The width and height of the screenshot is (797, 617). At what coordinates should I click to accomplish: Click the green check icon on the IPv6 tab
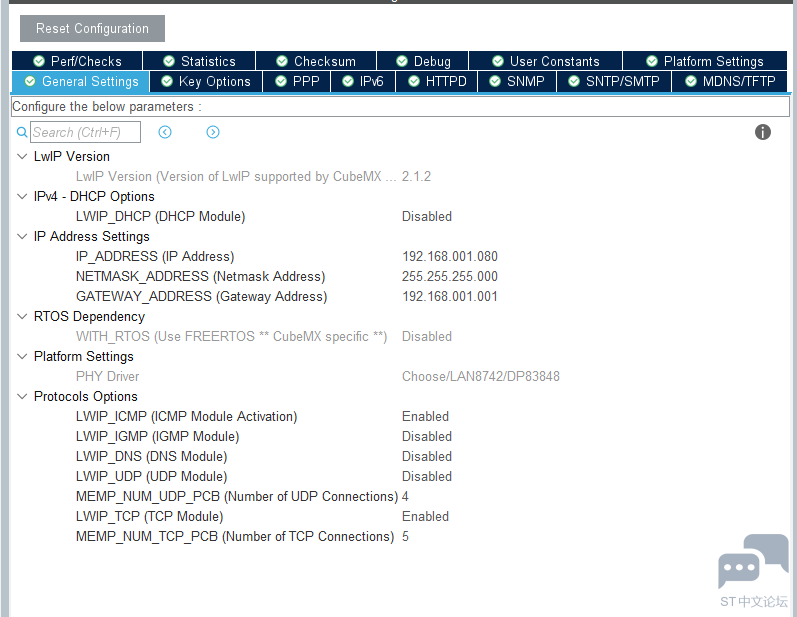point(347,81)
